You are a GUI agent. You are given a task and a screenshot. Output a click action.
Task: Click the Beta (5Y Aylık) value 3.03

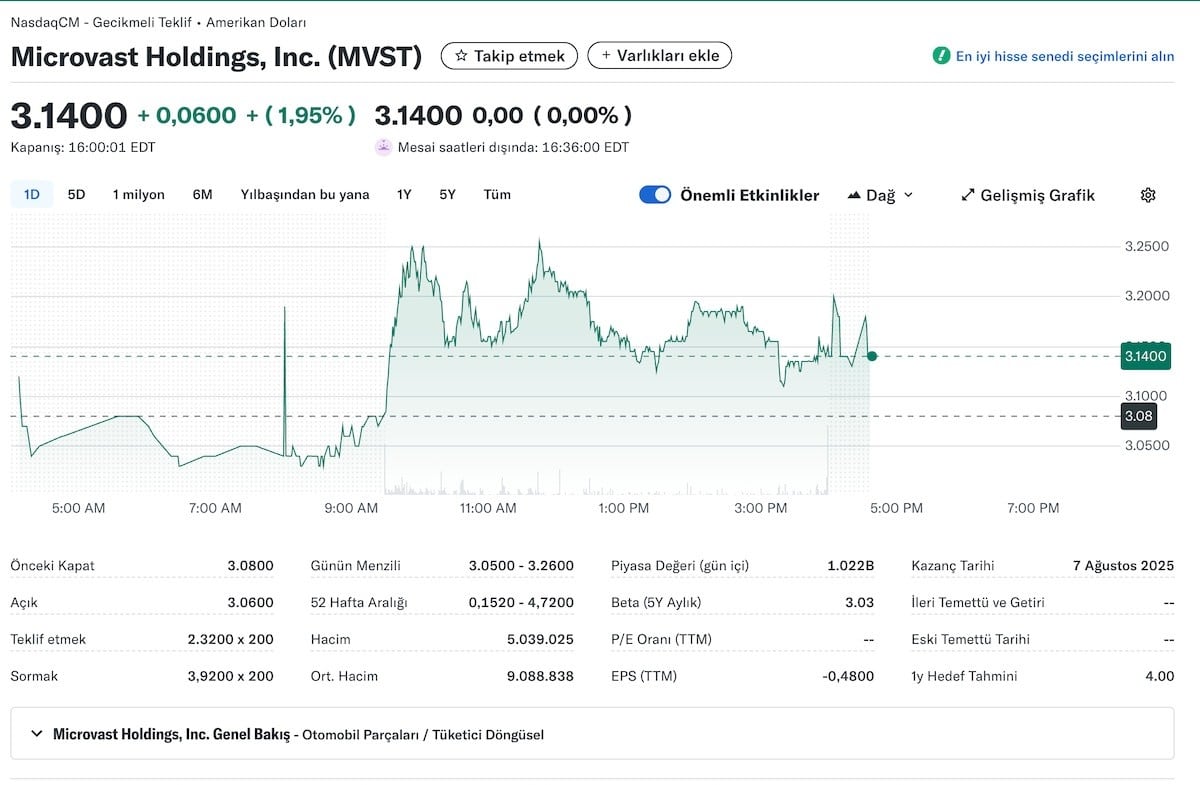tap(859, 603)
